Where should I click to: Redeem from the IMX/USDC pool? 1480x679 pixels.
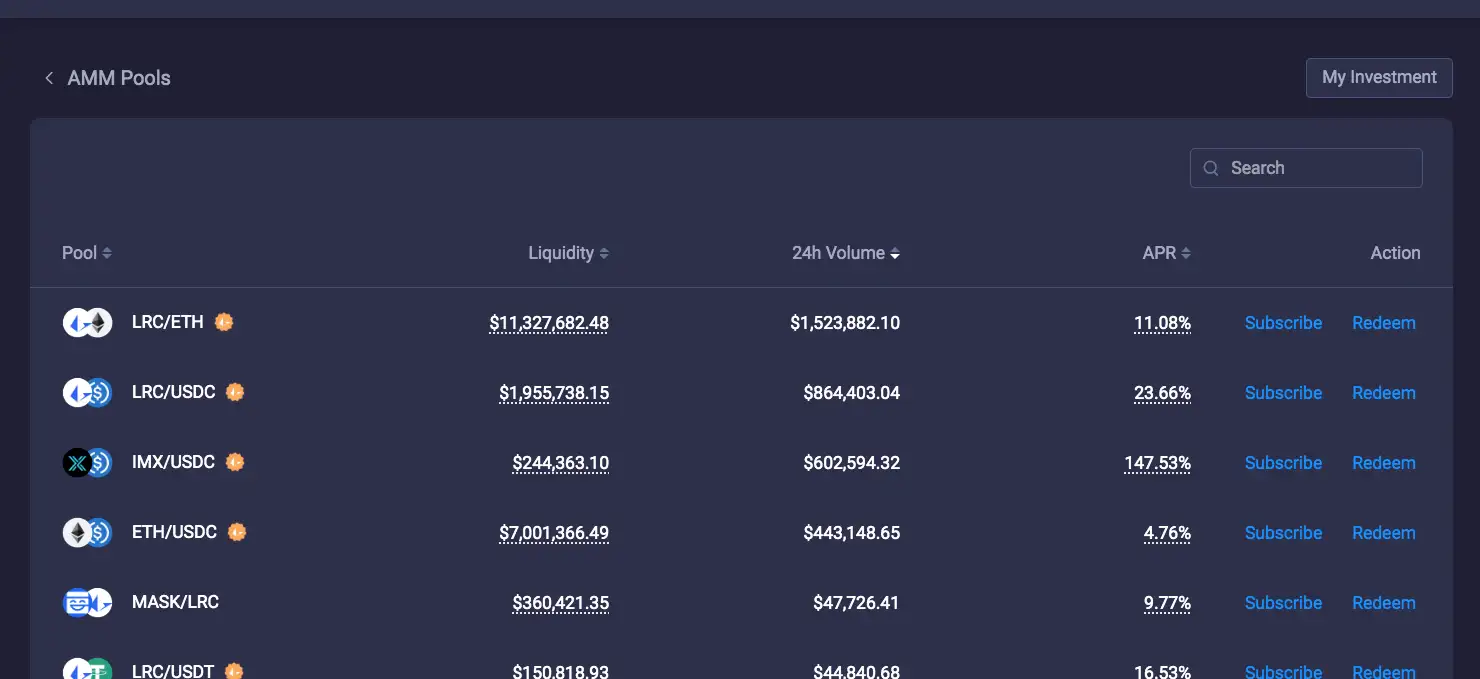pos(1383,463)
